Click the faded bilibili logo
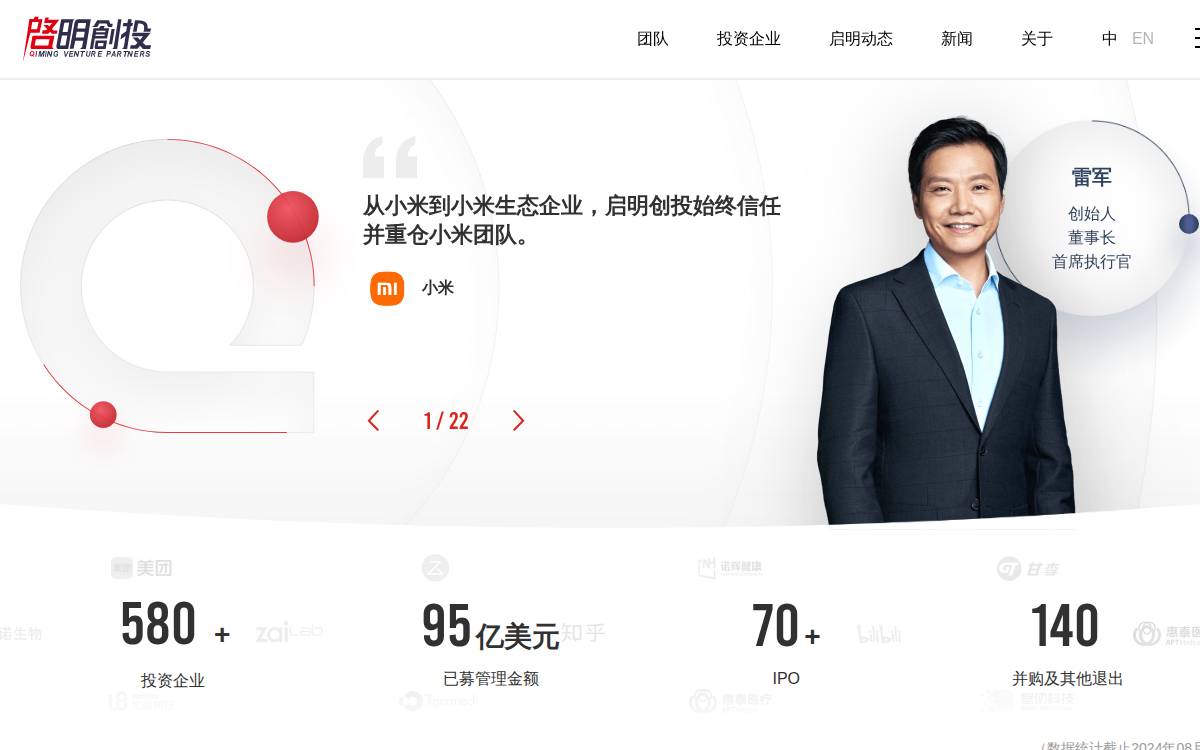This screenshot has width=1200, height=750. pyautogui.click(x=879, y=633)
